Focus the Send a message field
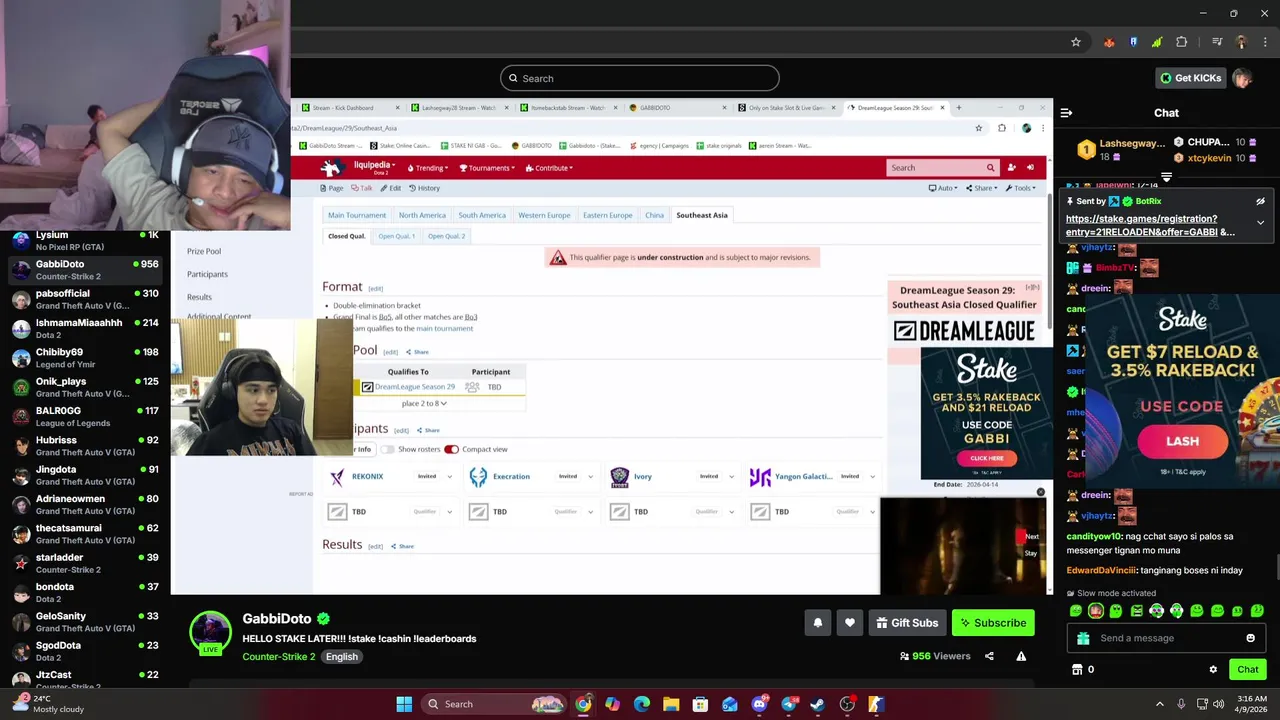 (x=1166, y=638)
